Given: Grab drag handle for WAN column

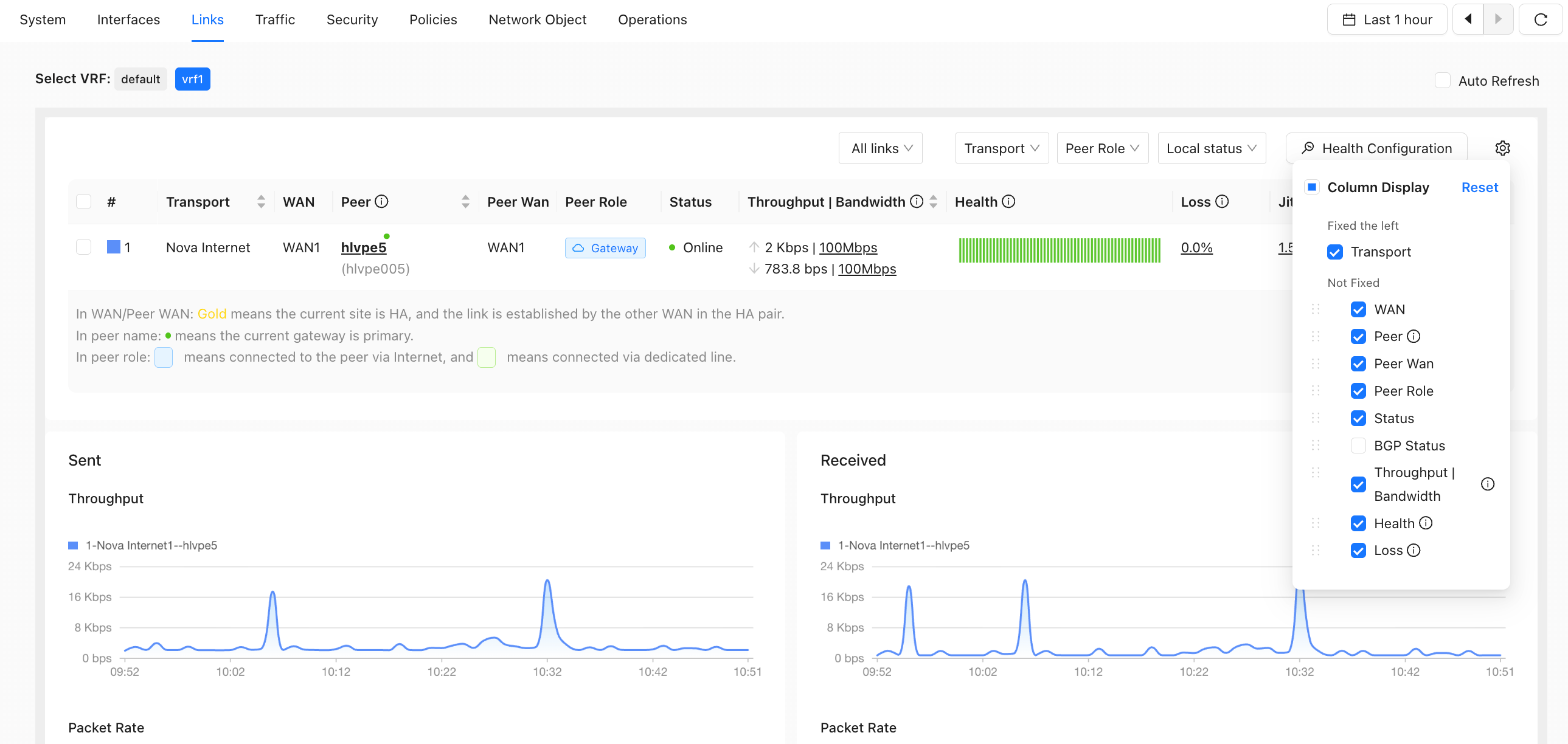Looking at the screenshot, I should pos(1316,309).
